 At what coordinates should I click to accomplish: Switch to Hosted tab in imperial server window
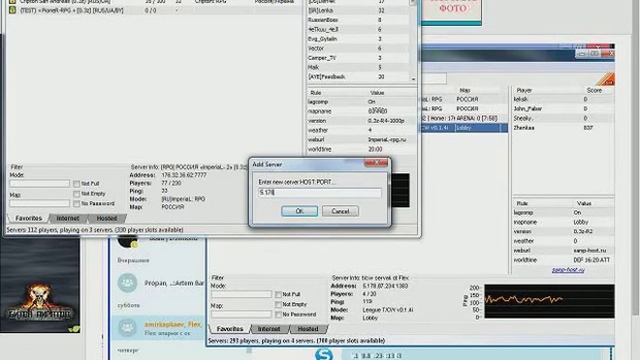pos(107,218)
